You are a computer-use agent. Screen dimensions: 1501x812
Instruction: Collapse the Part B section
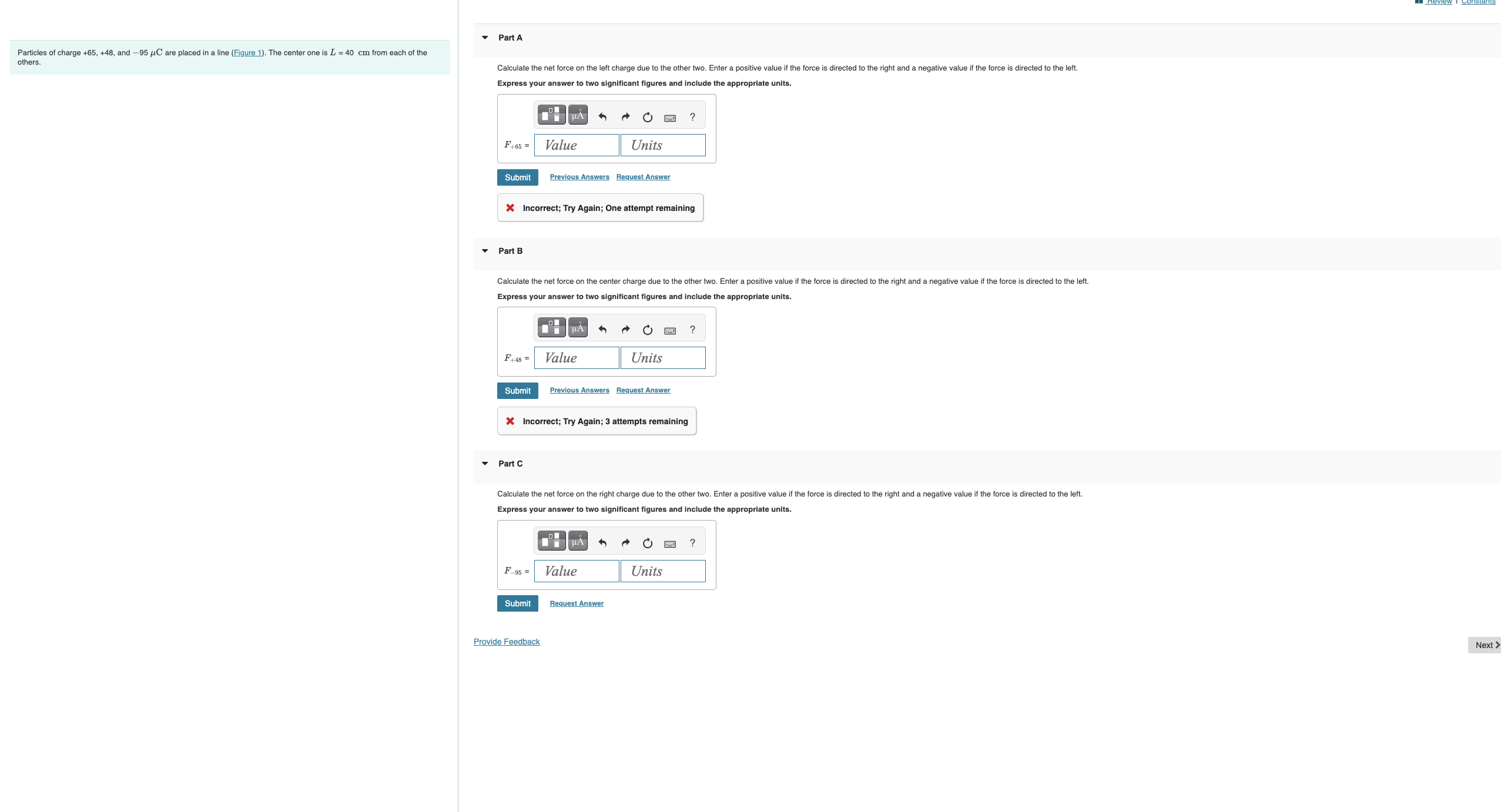pos(484,250)
